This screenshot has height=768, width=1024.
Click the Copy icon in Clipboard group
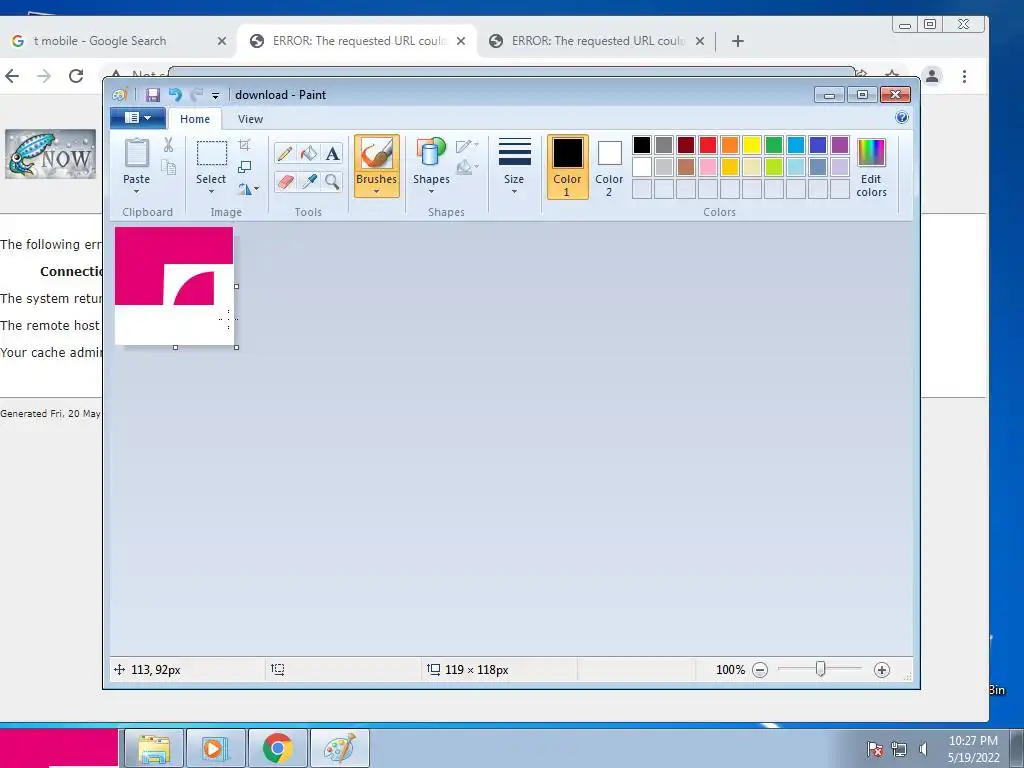coord(168,168)
